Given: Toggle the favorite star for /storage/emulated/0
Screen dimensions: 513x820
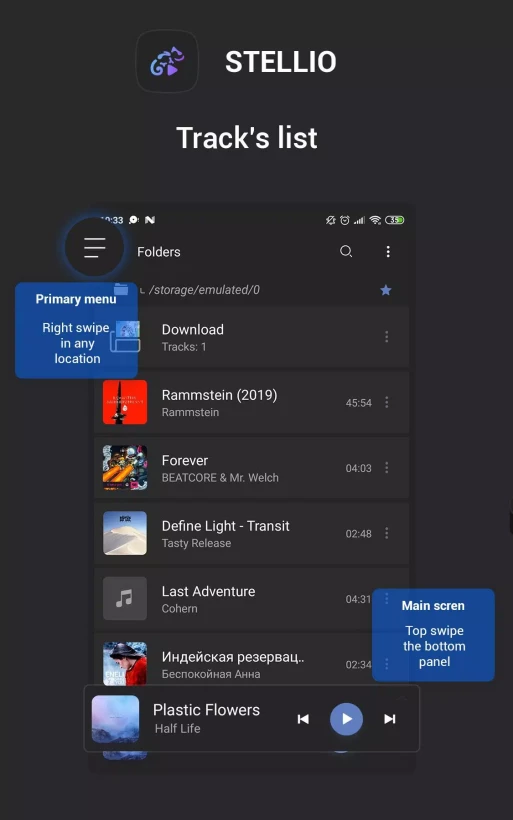Looking at the screenshot, I should [386, 290].
